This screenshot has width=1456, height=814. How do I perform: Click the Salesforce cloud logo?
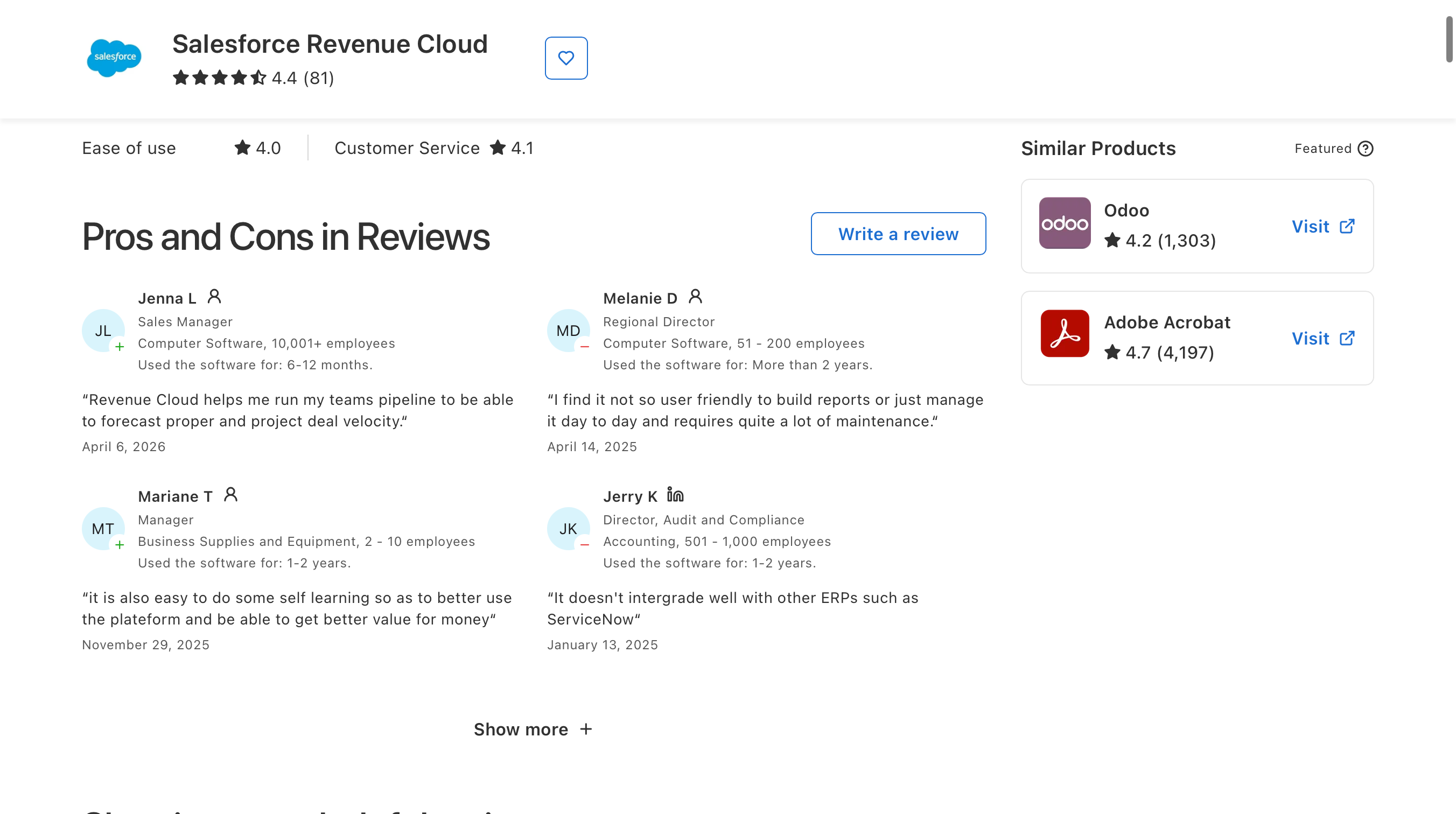[x=114, y=58]
